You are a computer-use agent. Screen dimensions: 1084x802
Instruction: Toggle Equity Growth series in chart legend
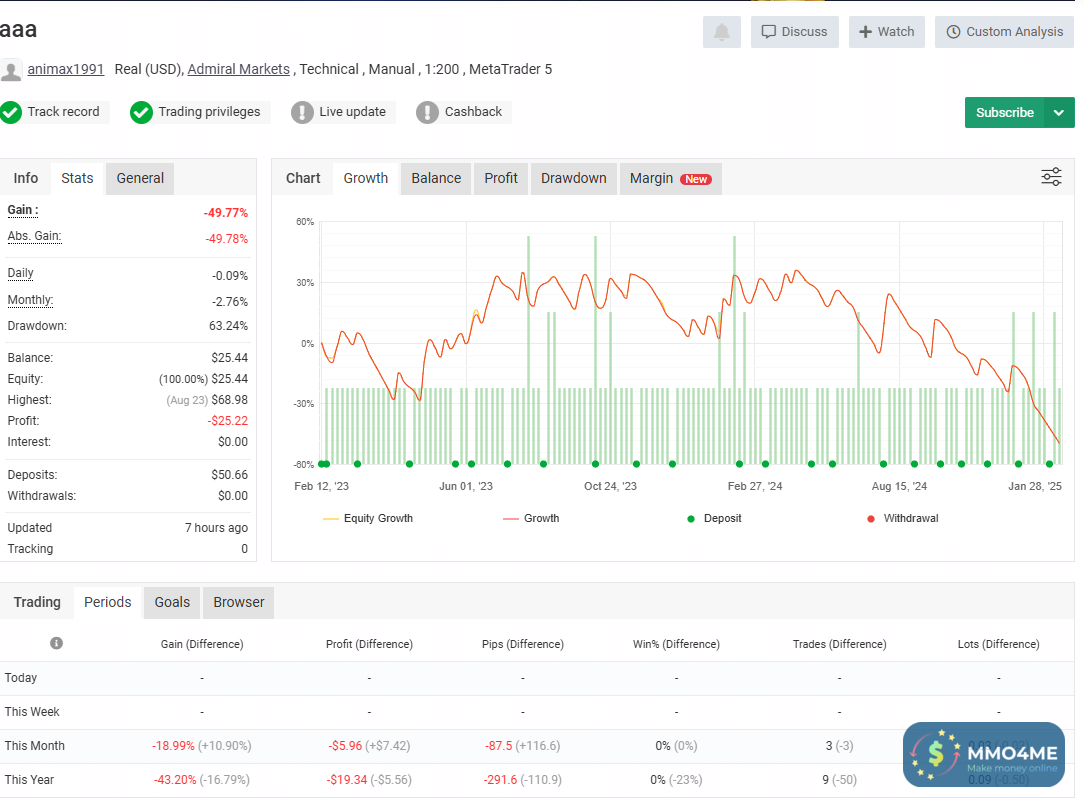[368, 518]
